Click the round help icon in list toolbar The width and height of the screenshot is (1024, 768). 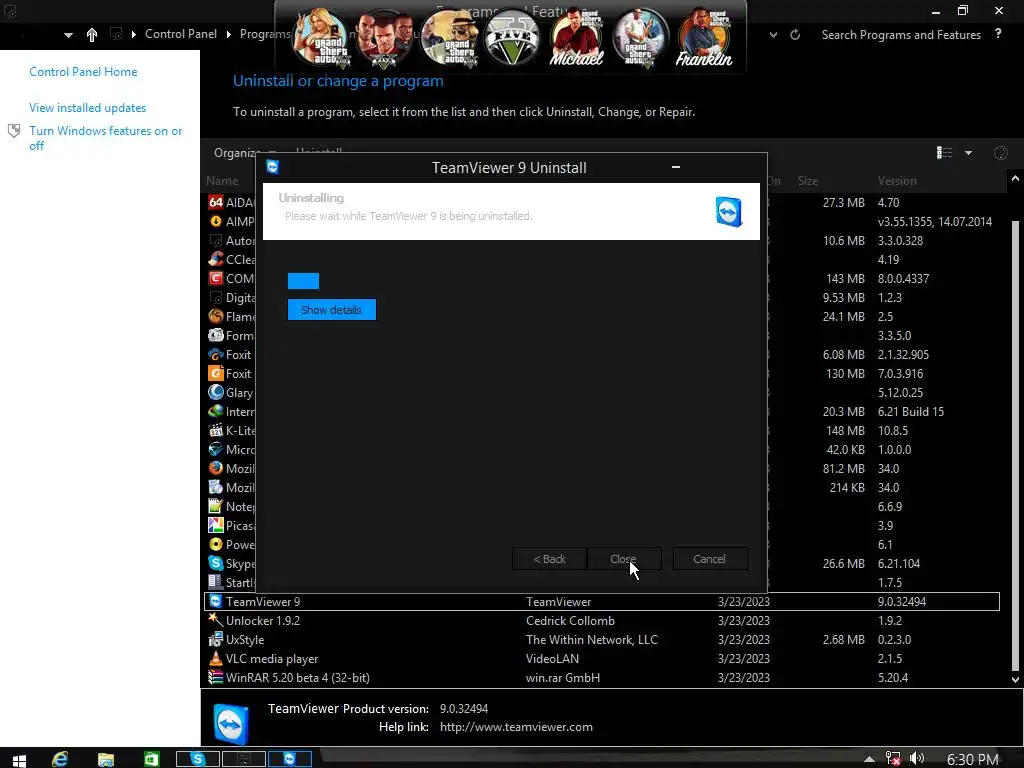[x=1000, y=153]
